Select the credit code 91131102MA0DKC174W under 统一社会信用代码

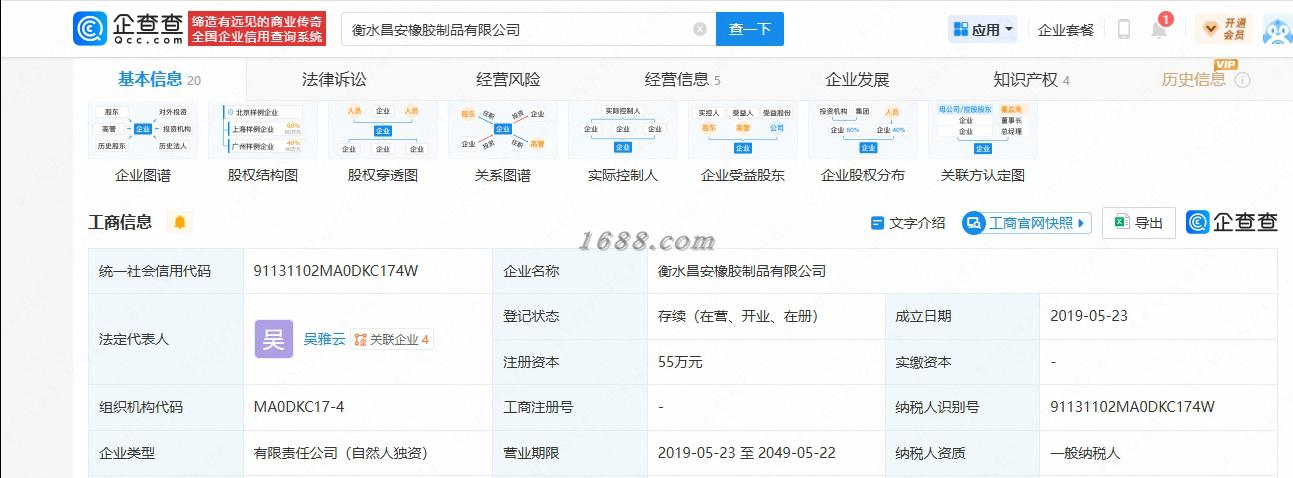[x=336, y=271]
